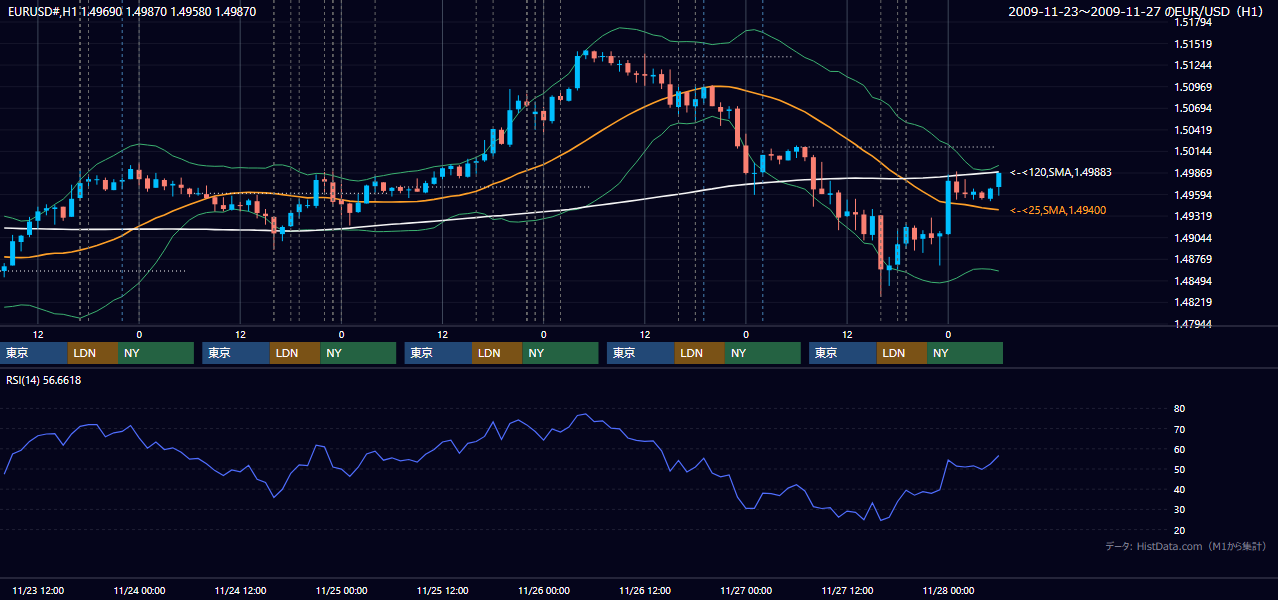
Task: Select the 11/28 00:00 time axis label
Action: coord(948,591)
